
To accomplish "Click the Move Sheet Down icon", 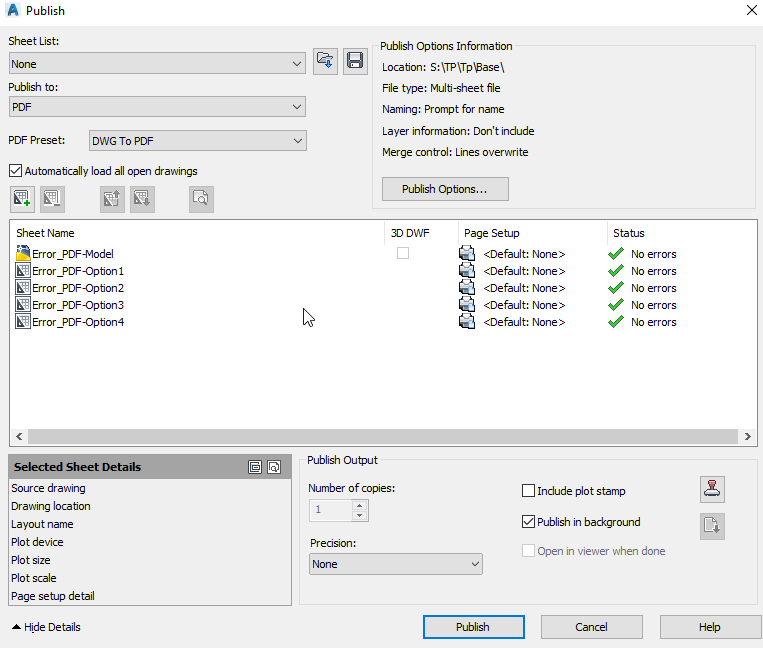I will (x=142, y=199).
